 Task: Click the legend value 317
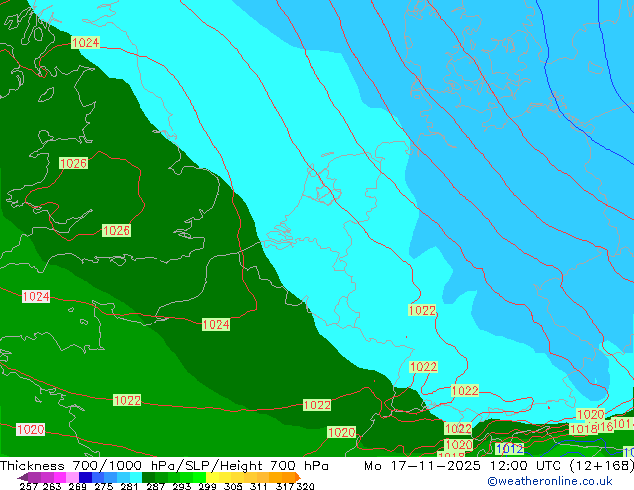pyautogui.click(x=285, y=486)
